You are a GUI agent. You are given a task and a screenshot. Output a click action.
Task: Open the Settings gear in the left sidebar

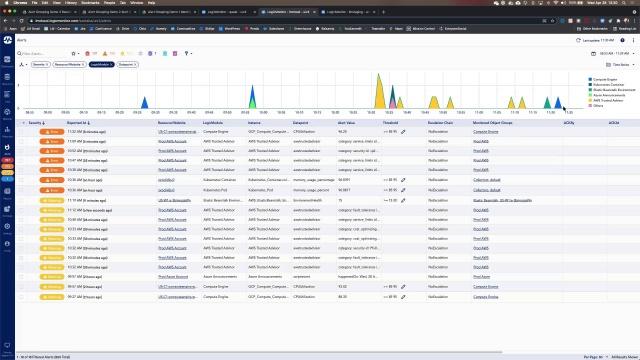coord(7,228)
